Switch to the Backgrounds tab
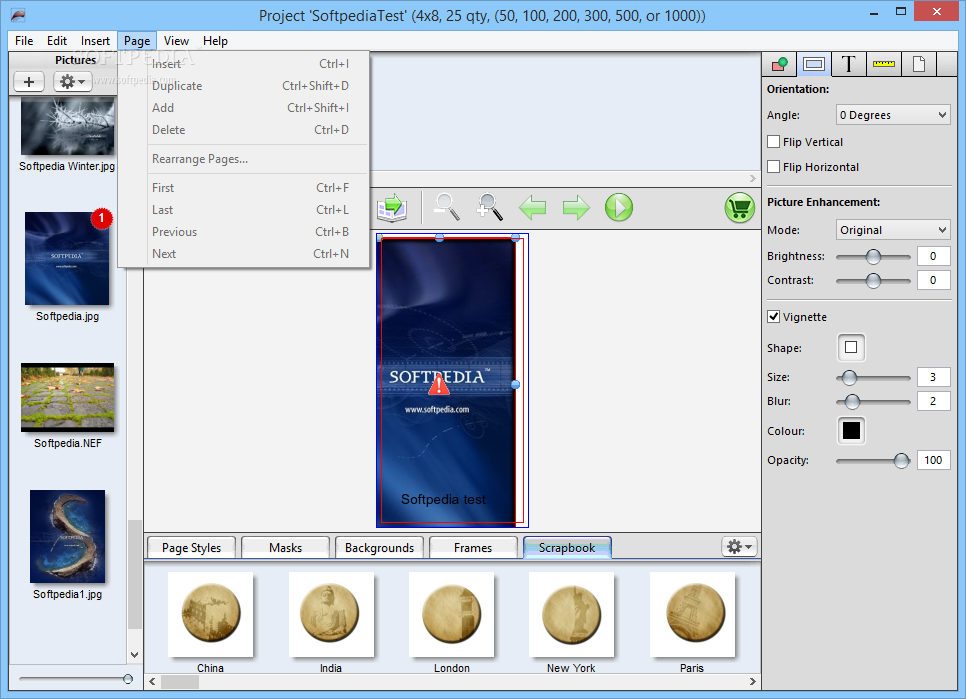966x699 pixels. (380, 547)
